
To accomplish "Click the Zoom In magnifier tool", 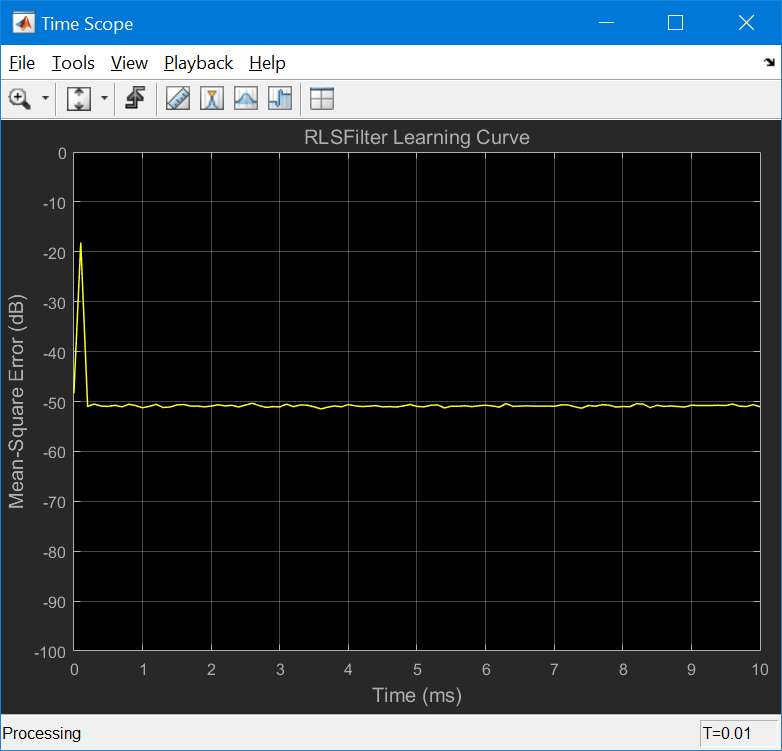I will click(x=20, y=98).
